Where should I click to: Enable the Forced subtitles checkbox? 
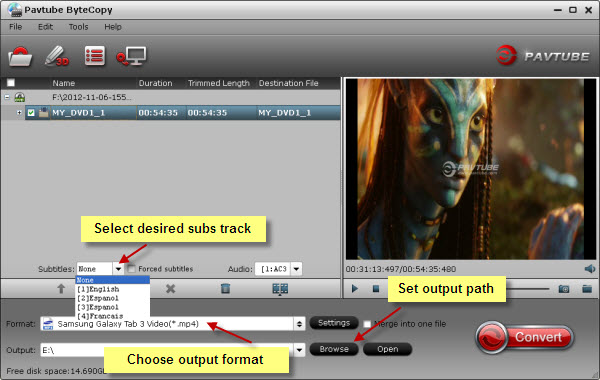point(131,269)
